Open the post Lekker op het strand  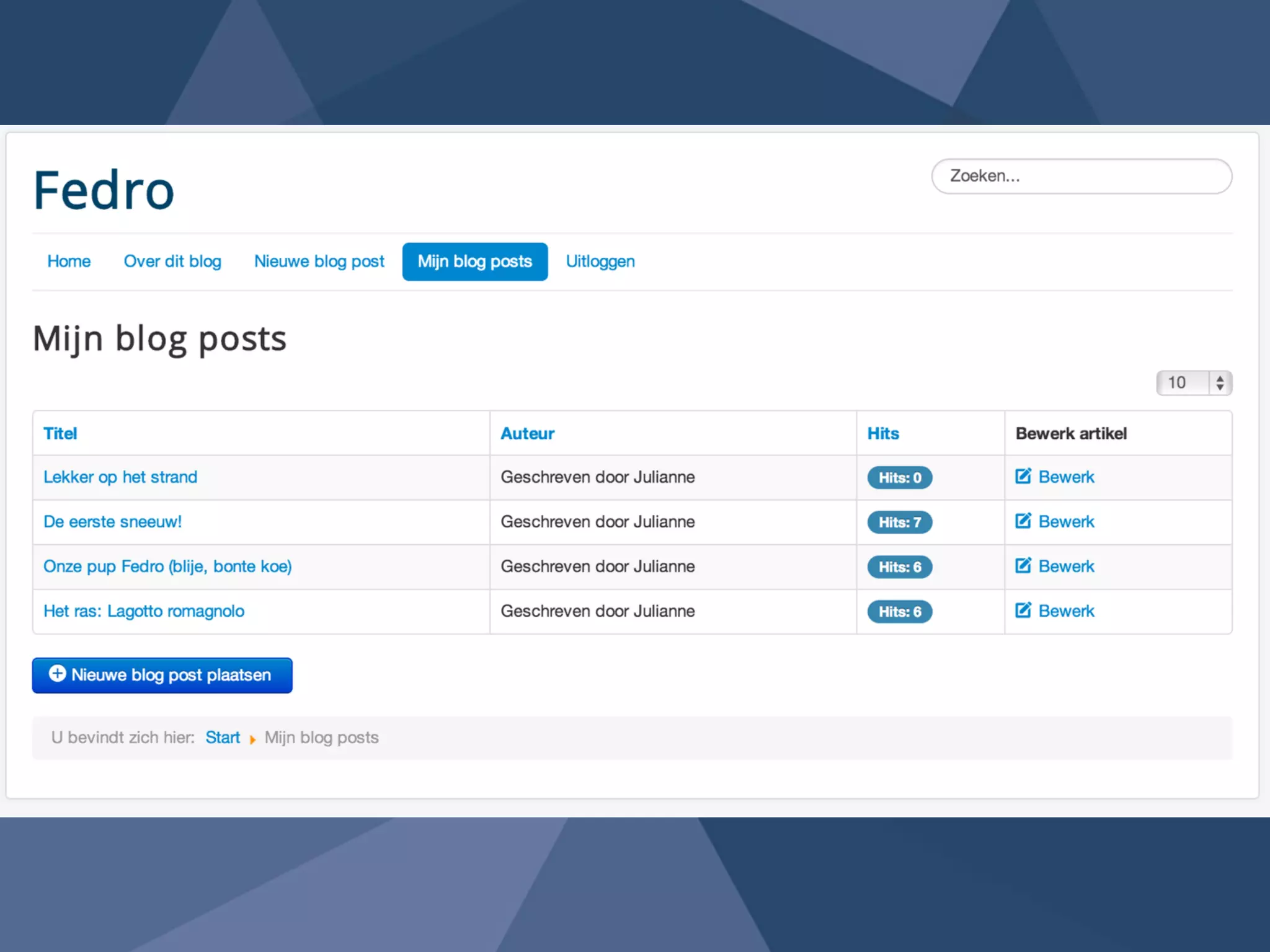[x=120, y=477]
